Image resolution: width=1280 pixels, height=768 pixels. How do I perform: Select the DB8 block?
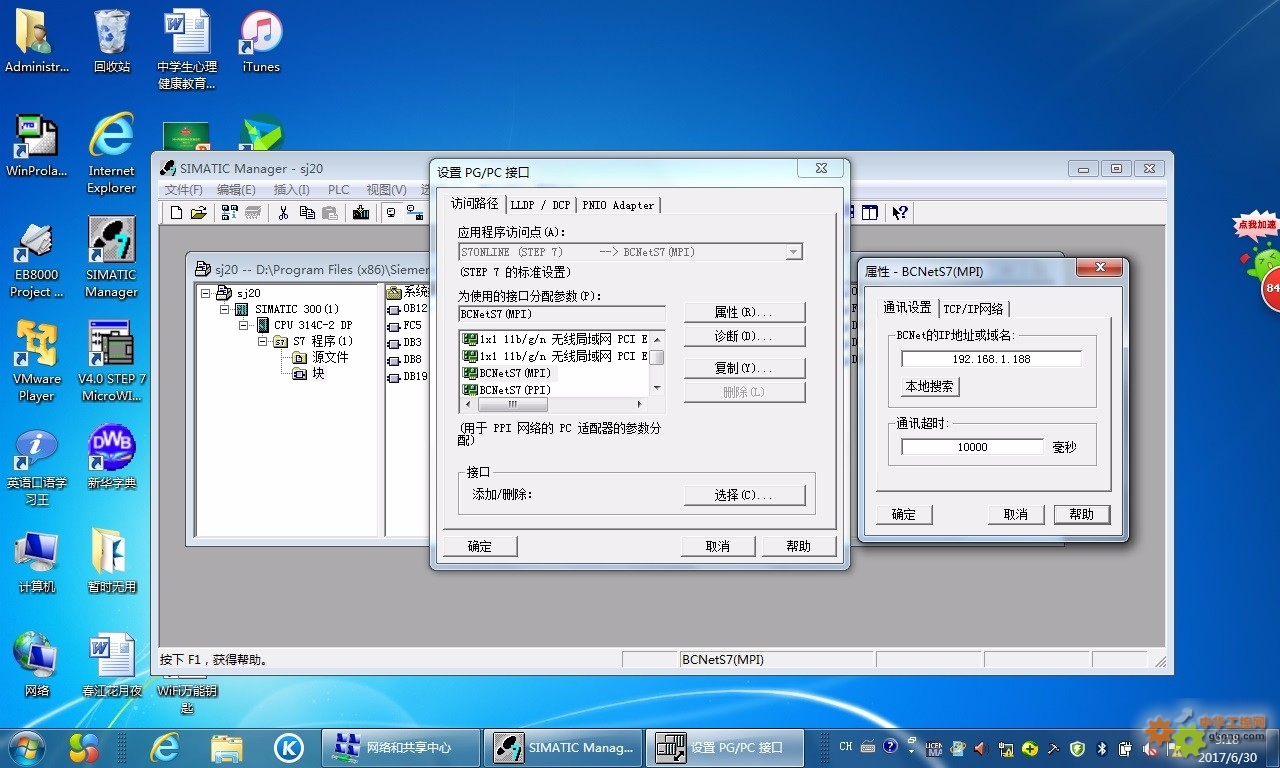(x=405, y=358)
